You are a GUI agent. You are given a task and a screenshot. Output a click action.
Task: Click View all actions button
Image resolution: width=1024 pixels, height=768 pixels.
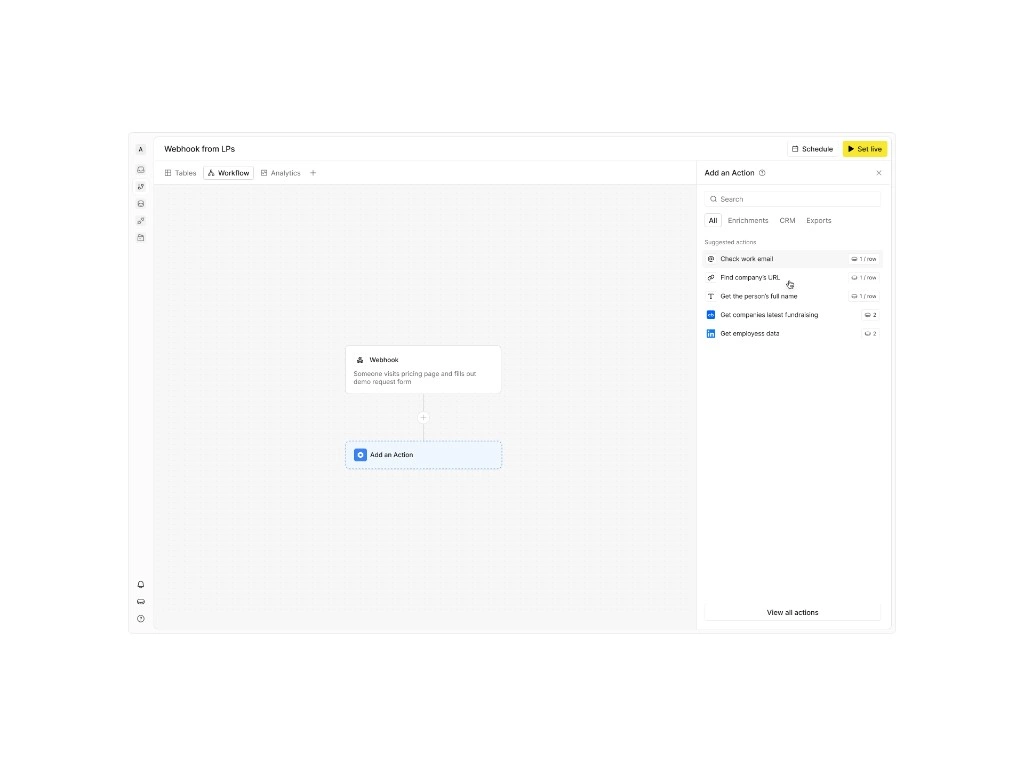(x=792, y=613)
